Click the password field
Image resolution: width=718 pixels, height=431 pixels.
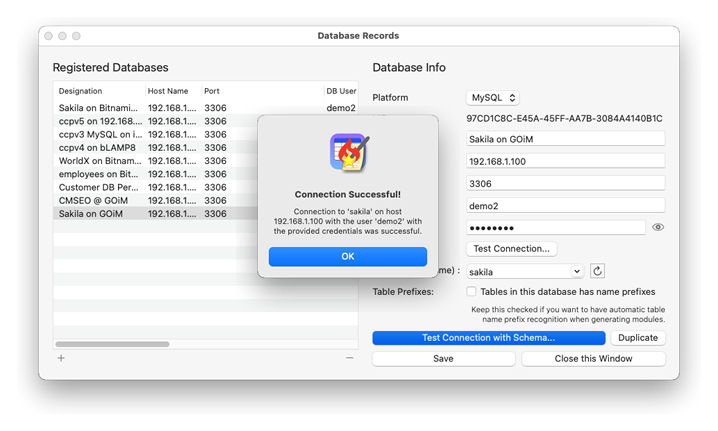coord(556,228)
